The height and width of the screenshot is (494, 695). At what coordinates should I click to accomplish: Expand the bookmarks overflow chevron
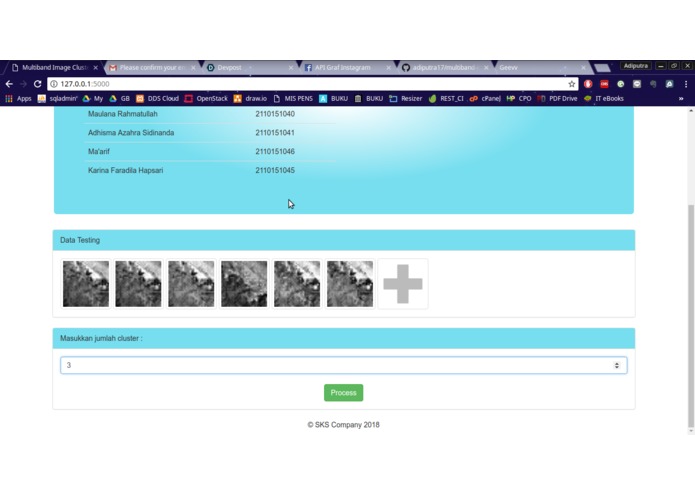(681, 98)
